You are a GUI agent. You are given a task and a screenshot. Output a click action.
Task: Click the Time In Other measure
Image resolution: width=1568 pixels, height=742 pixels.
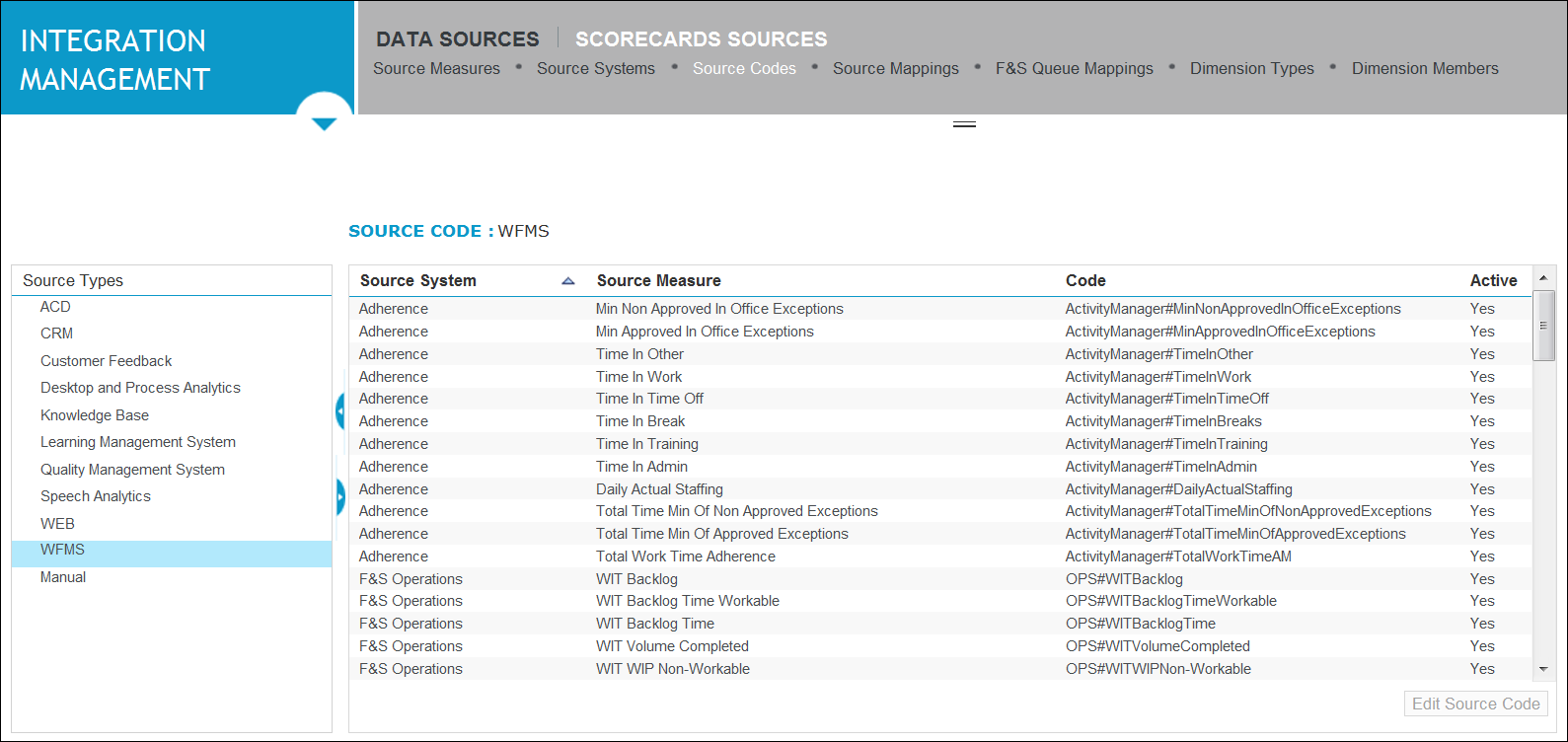[x=639, y=354]
